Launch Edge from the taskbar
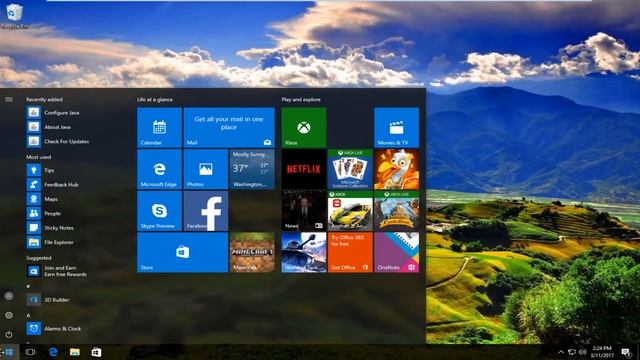The image size is (640, 360). tap(53, 352)
